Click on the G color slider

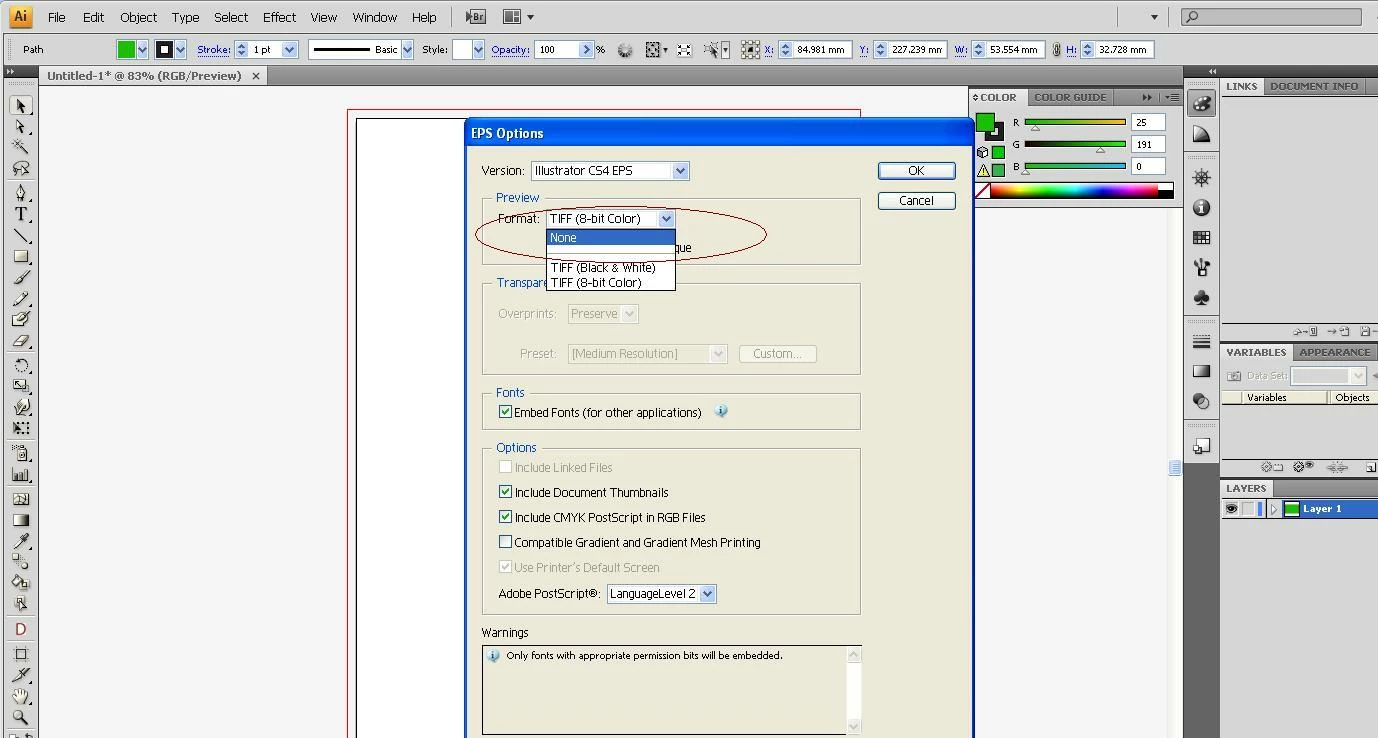tap(1075, 145)
